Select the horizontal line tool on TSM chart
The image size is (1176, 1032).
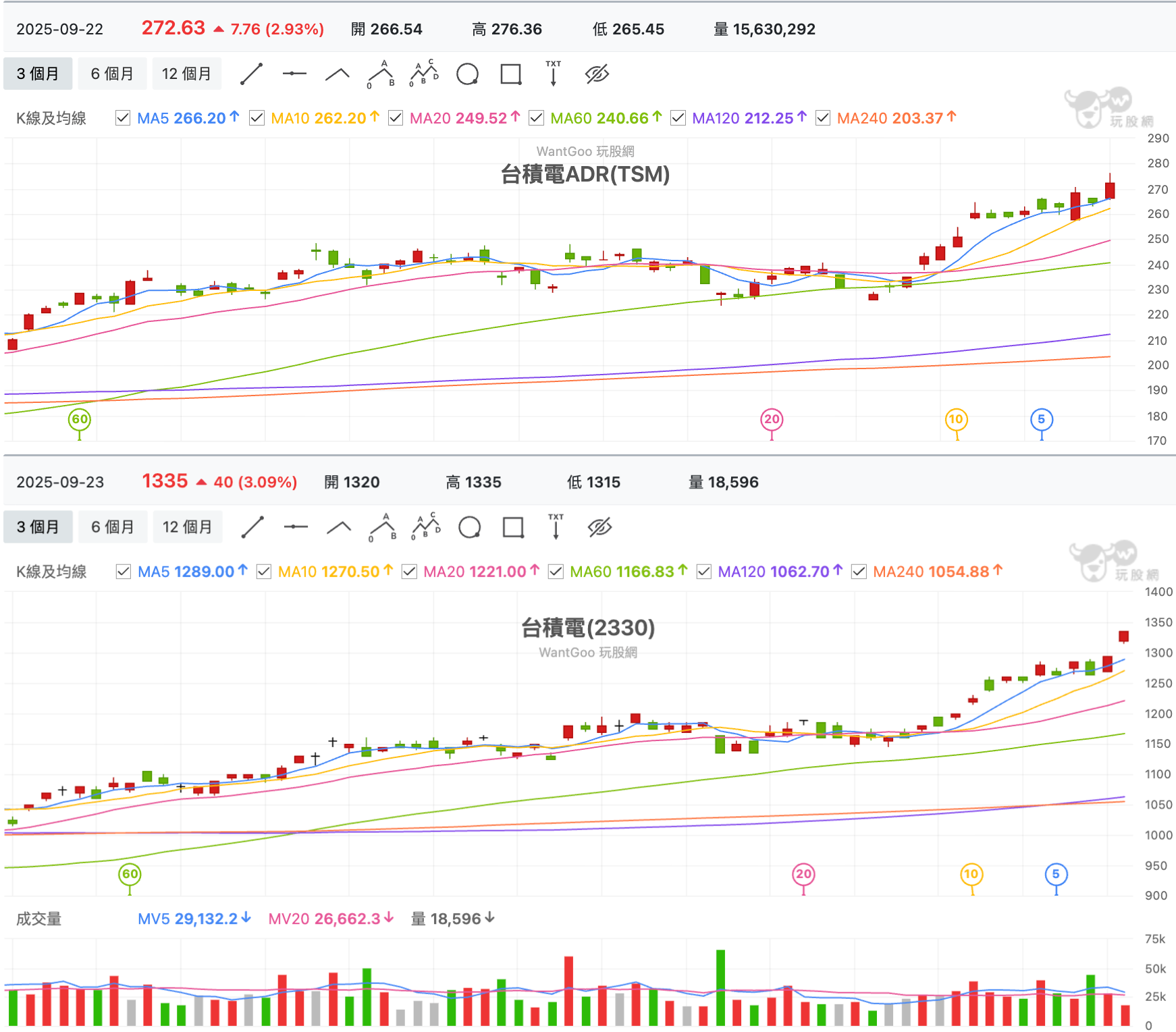pos(295,74)
